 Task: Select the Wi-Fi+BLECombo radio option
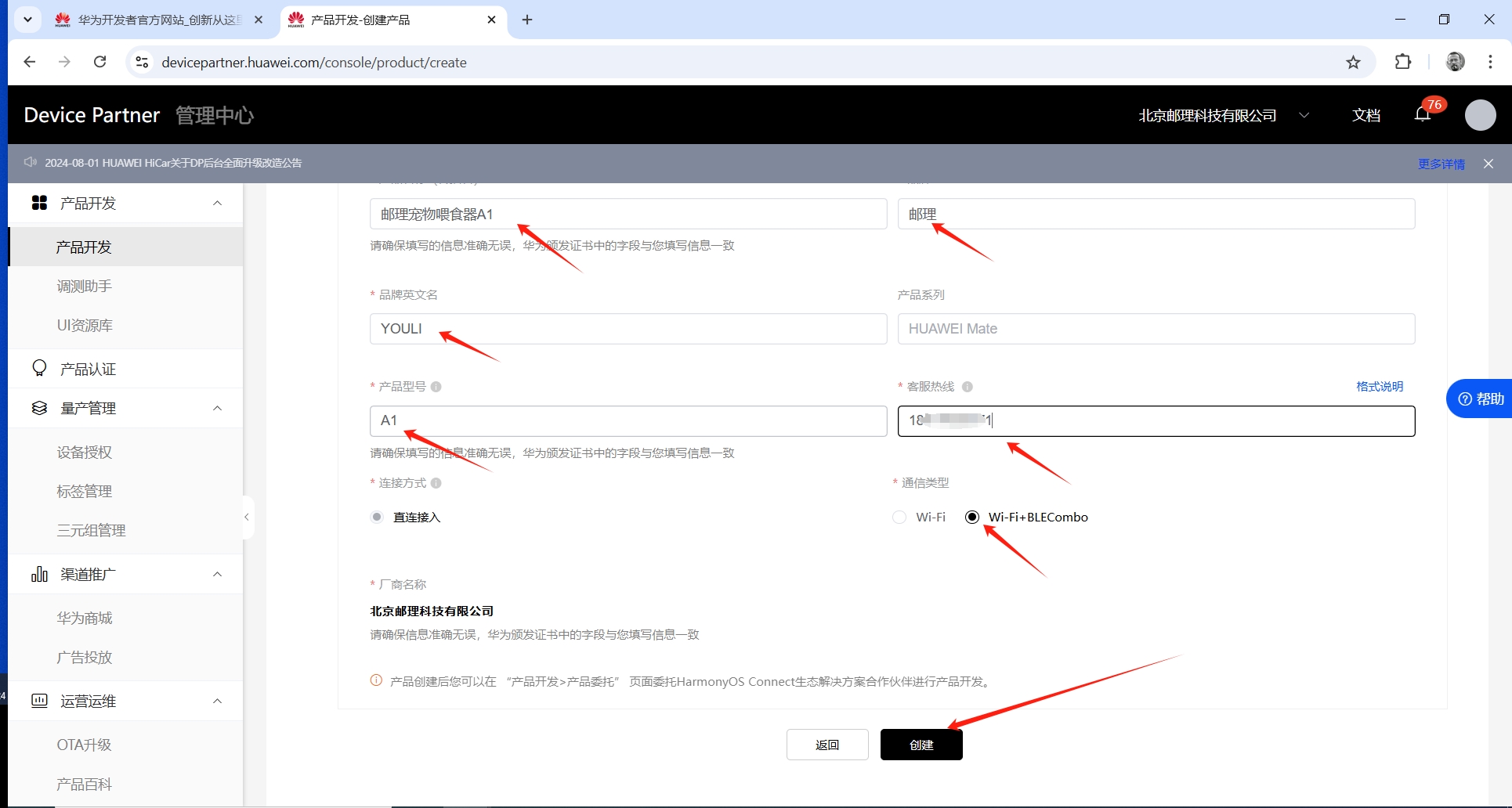(x=972, y=517)
